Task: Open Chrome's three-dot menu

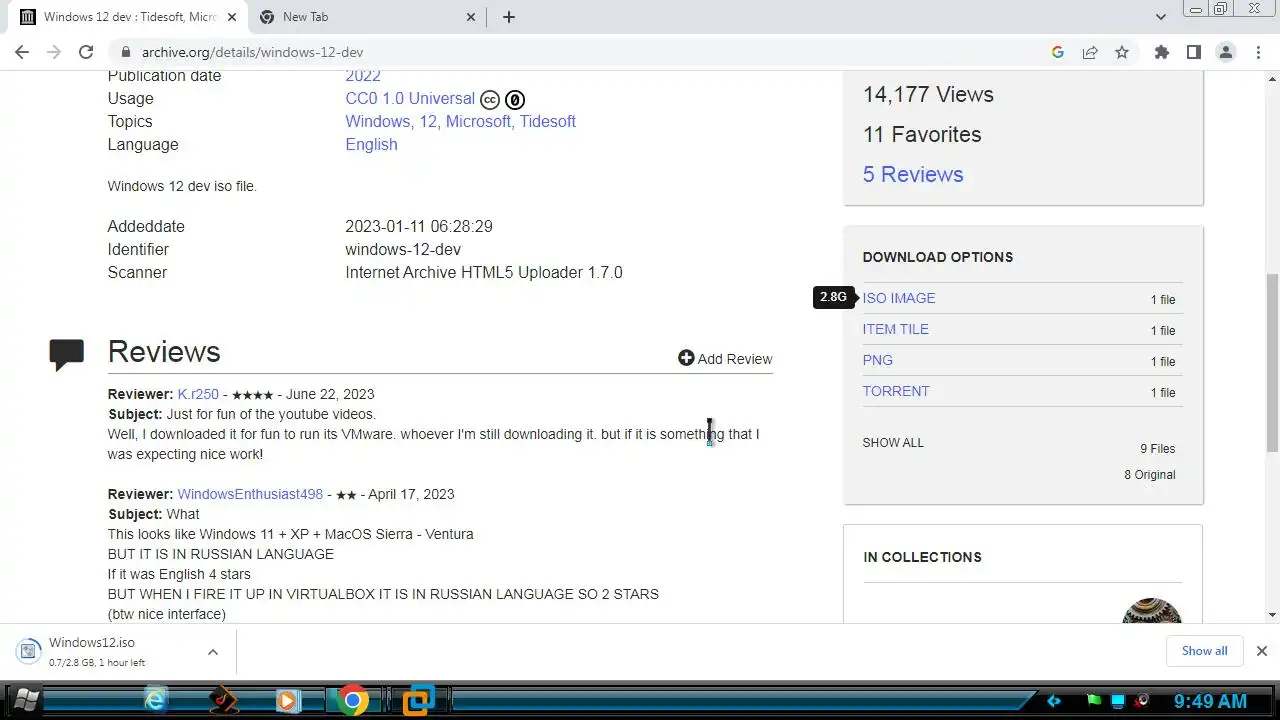Action: point(1258,52)
